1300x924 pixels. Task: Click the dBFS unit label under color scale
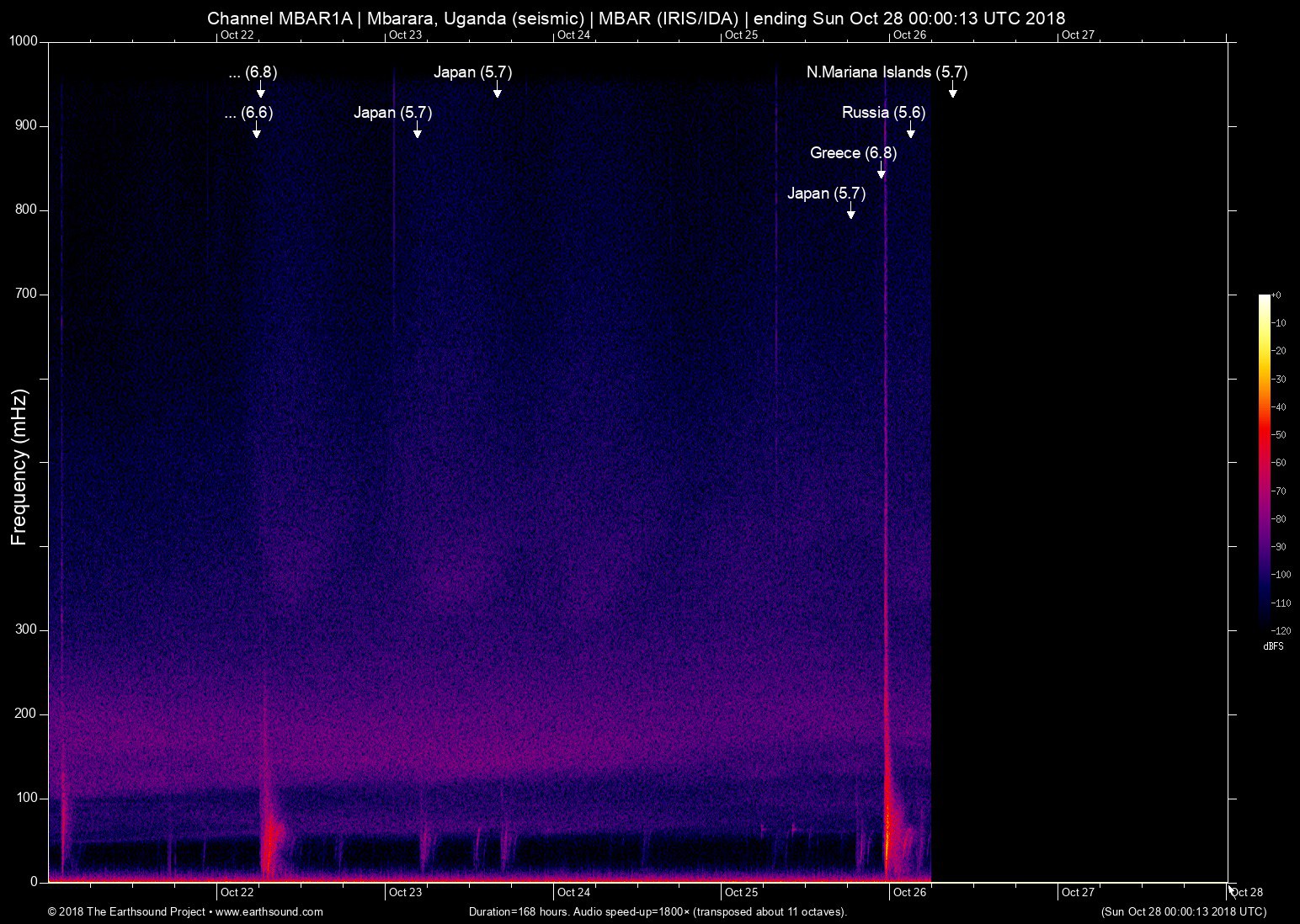tap(1272, 646)
